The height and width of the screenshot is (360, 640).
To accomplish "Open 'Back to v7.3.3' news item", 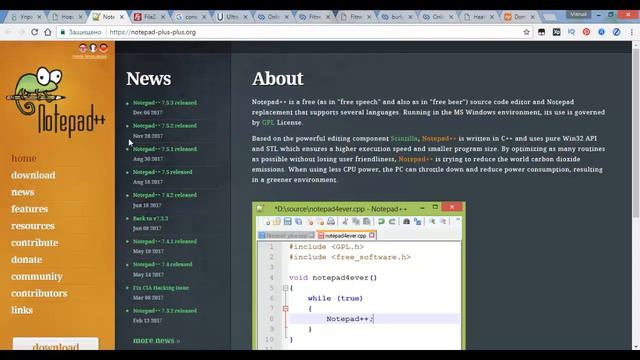I will click(x=150, y=218).
